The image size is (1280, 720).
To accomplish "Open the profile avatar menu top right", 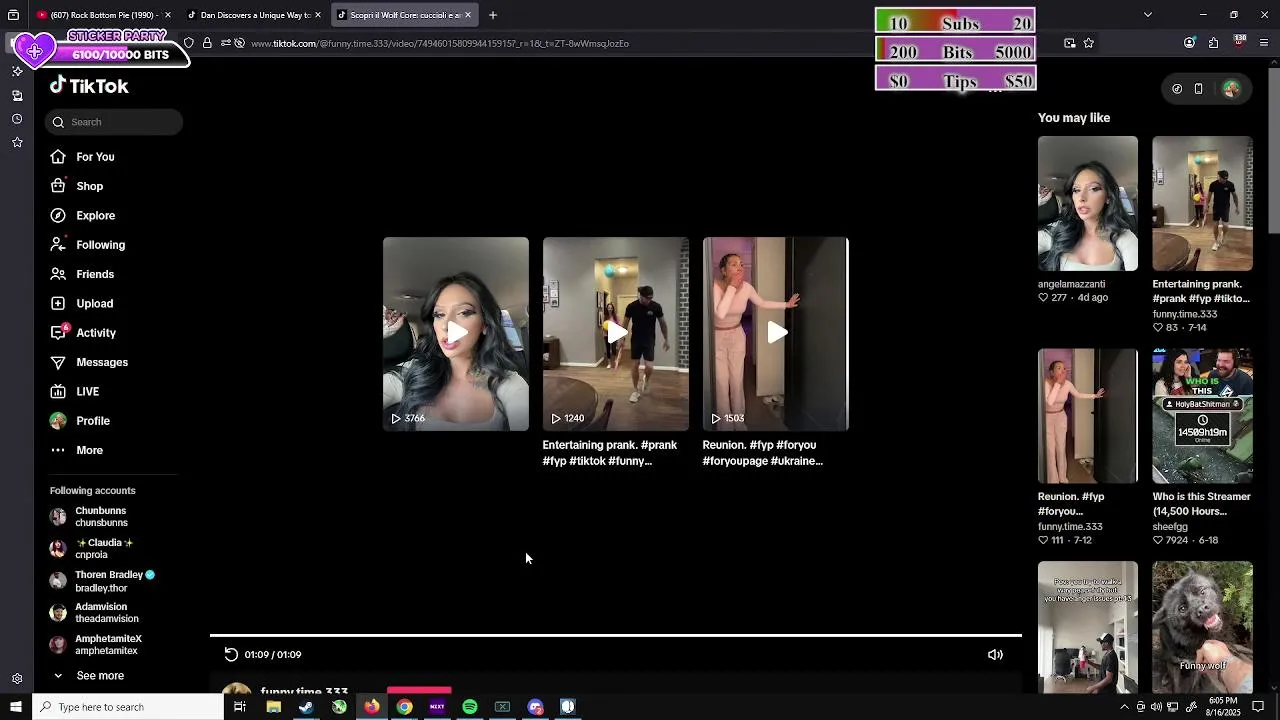I will pos(1231,89).
